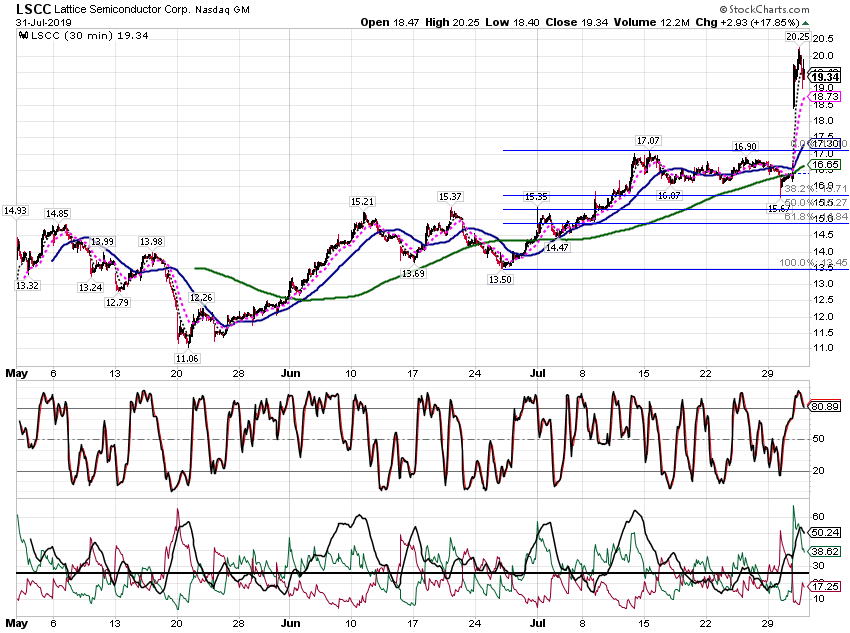
Task: Click the 15.21 price label in June
Action: click(x=362, y=202)
